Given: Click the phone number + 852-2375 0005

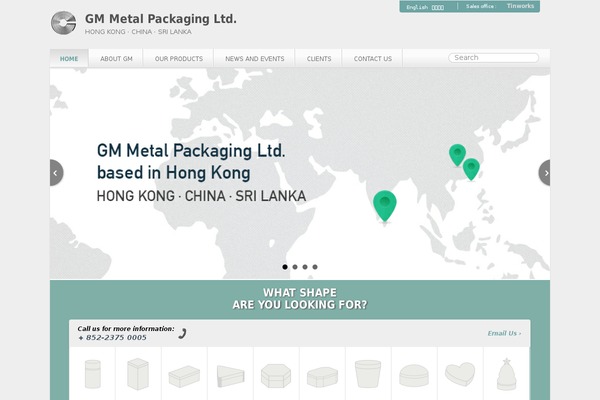Looking at the screenshot, I should click(112, 338).
